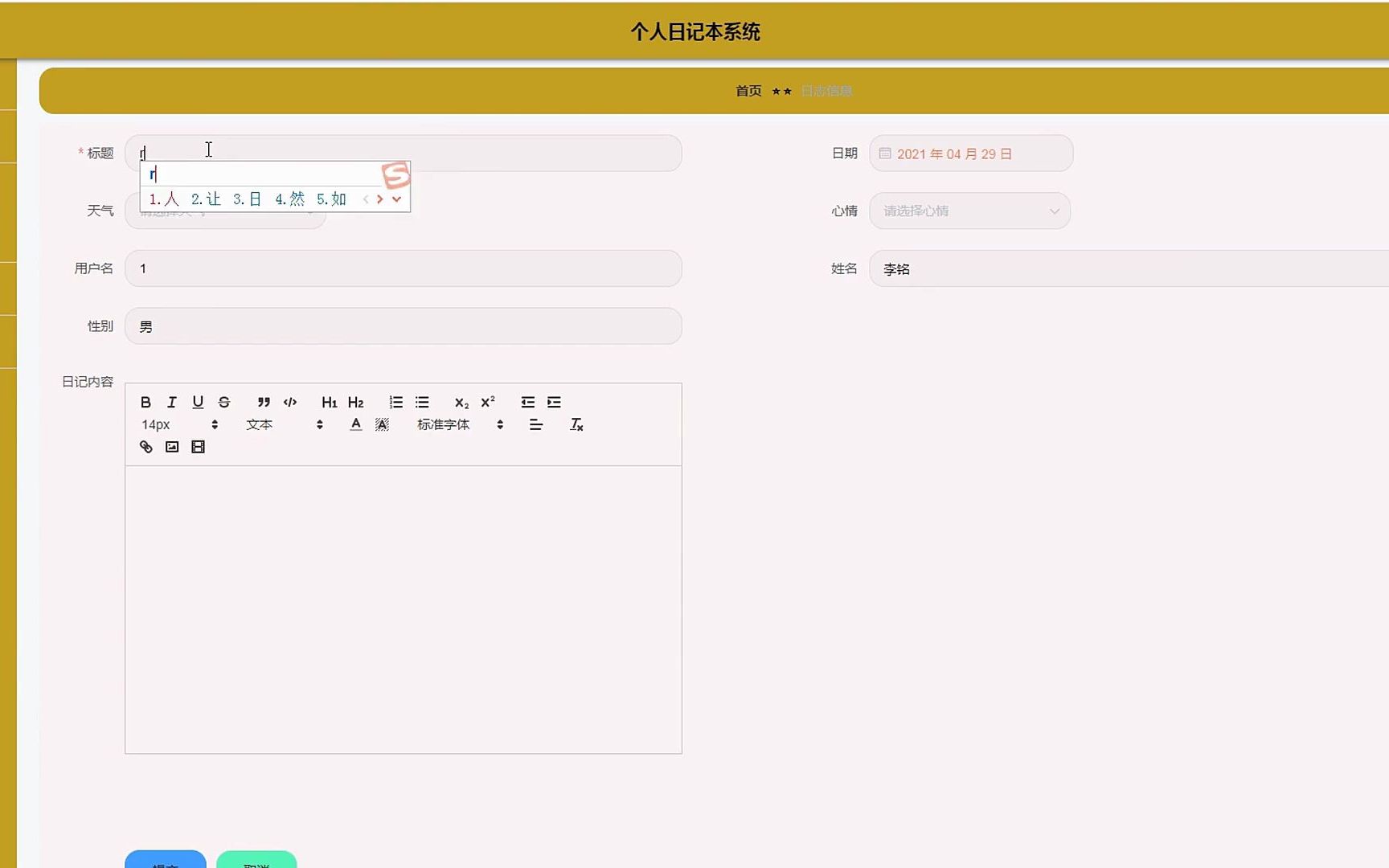Increase paragraph indent
The image size is (1389, 868).
[x=554, y=402]
